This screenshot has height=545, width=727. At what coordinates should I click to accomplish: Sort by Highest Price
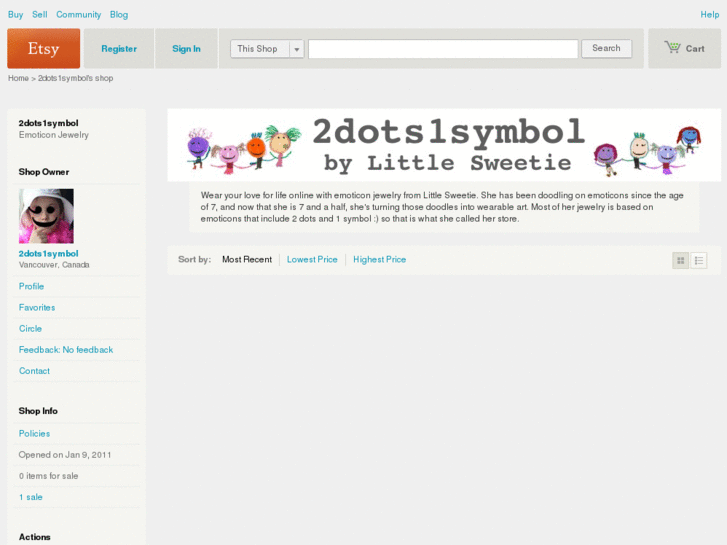(380, 259)
